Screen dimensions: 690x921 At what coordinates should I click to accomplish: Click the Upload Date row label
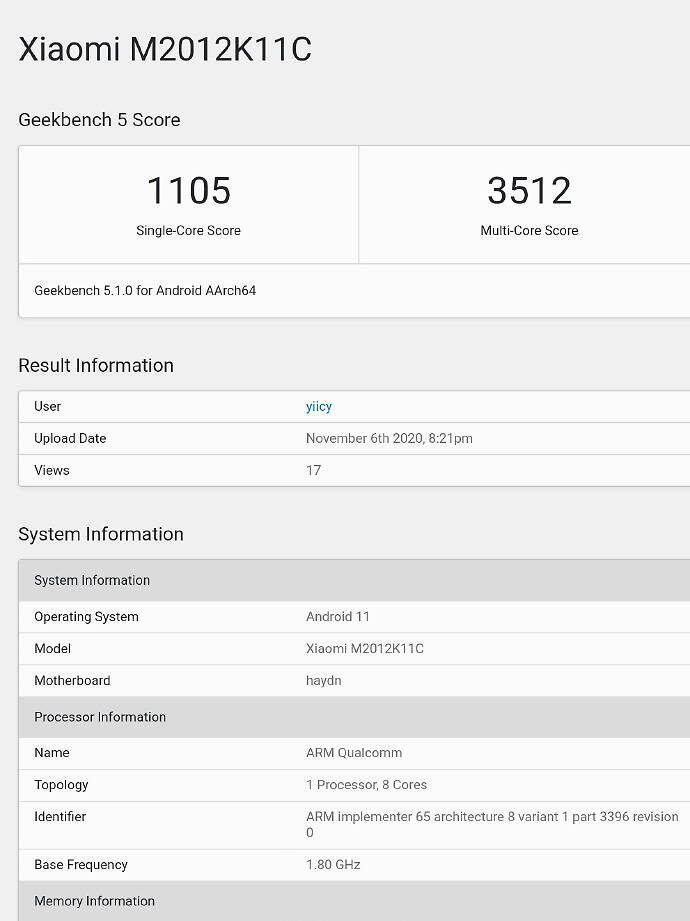pyautogui.click(x=70, y=438)
